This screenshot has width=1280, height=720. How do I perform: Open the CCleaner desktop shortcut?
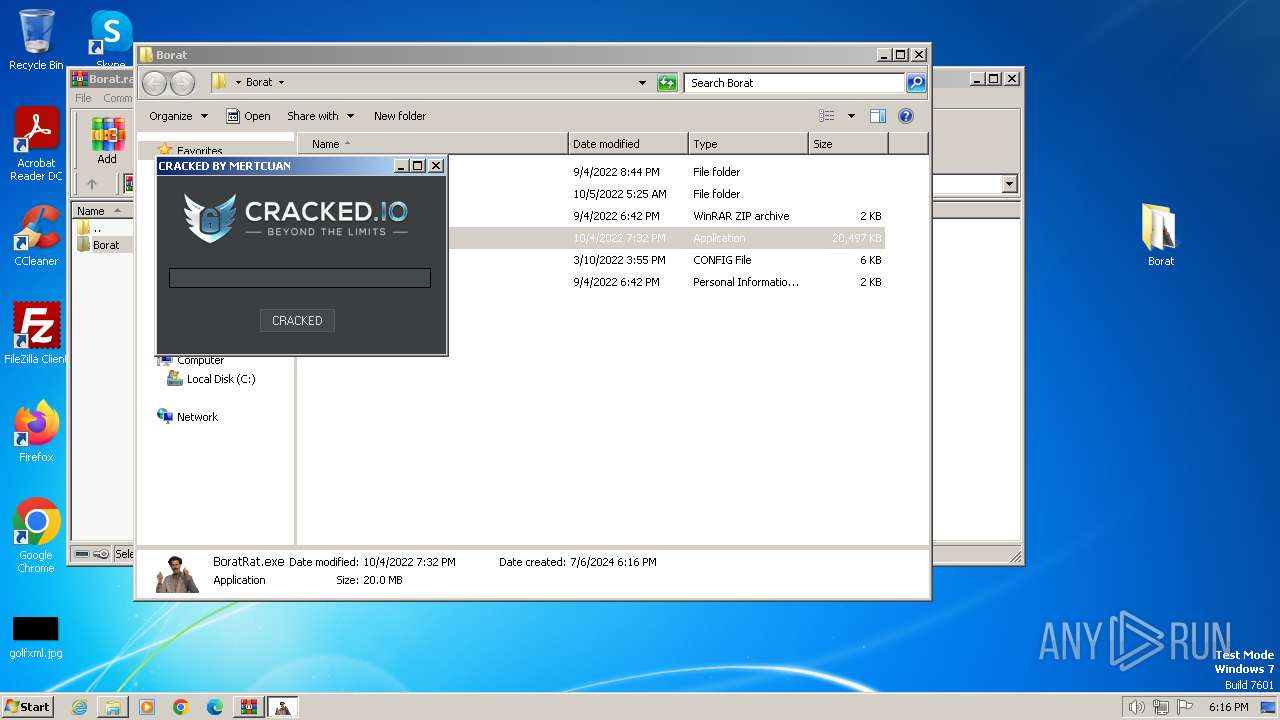(x=36, y=236)
